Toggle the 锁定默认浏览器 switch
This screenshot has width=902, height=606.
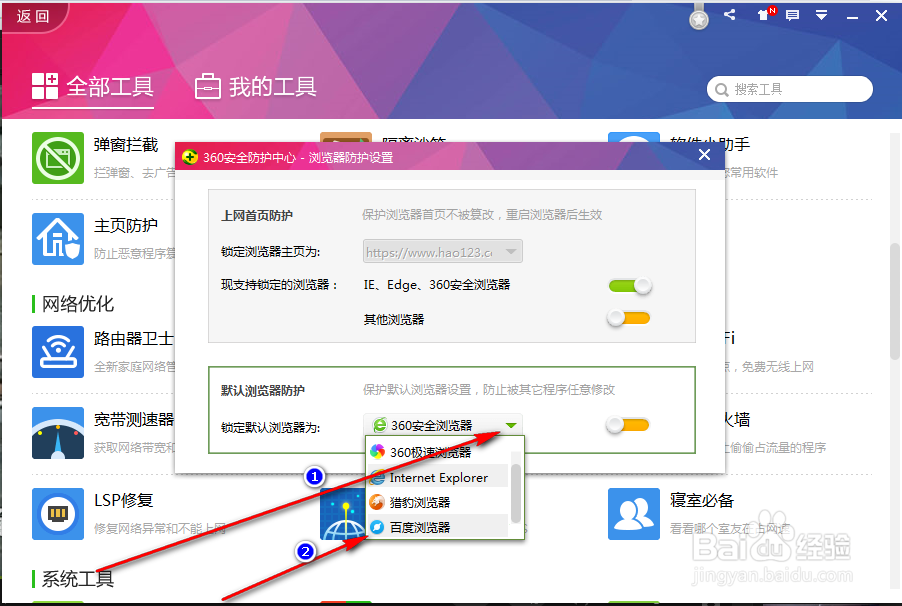pos(628,425)
